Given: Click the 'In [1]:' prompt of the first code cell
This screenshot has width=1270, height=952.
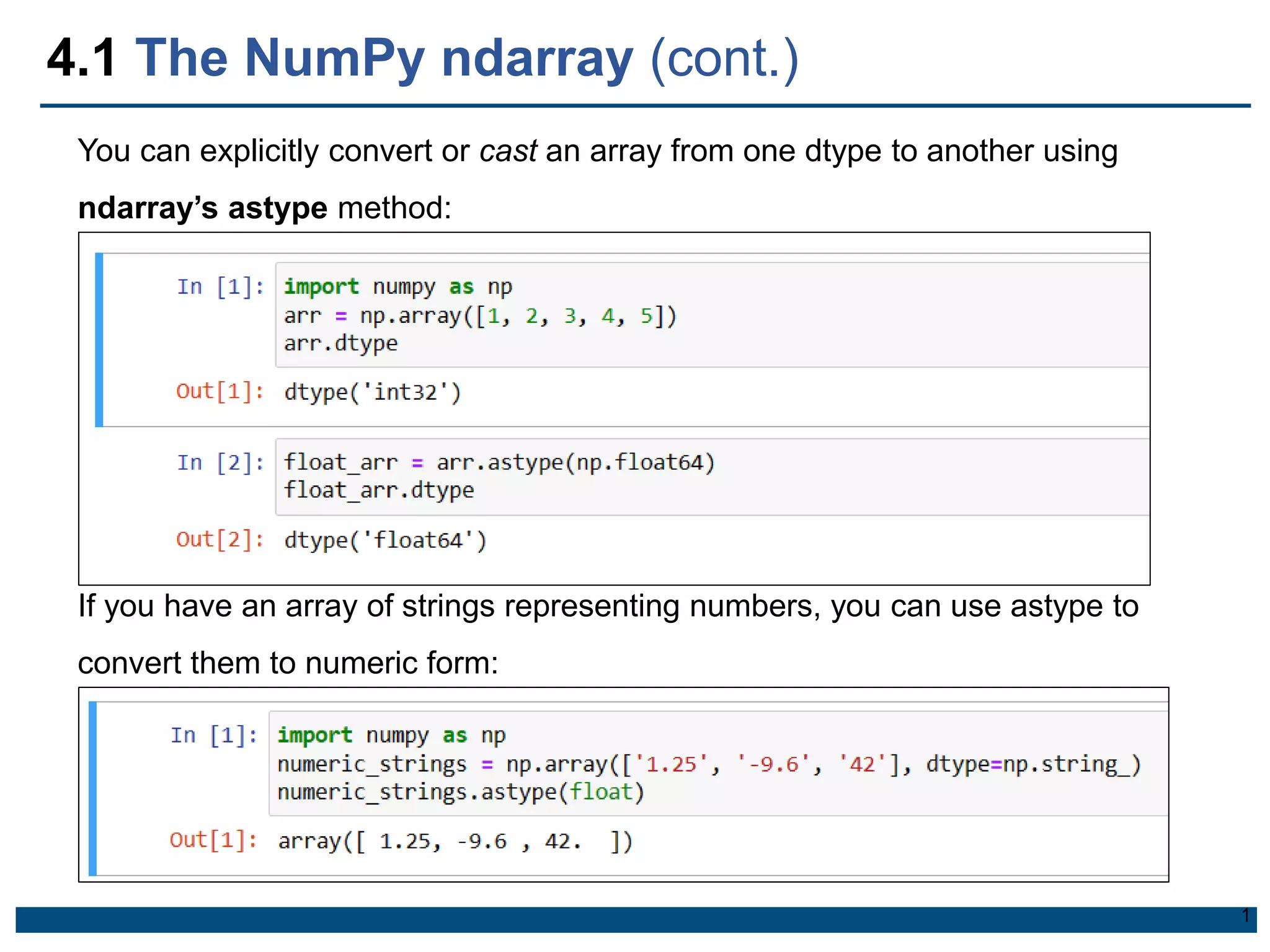Looking at the screenshot, I should (221, 287).
